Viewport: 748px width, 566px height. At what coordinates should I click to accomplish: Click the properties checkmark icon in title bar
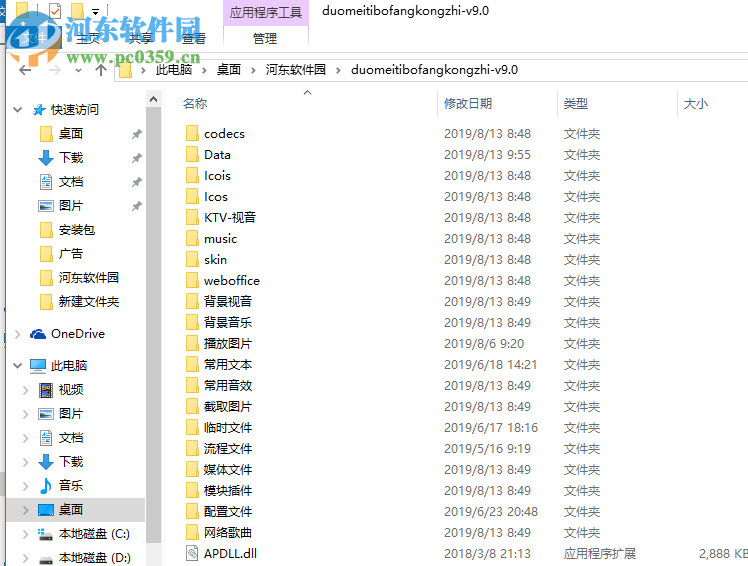(x=55, y=10)
